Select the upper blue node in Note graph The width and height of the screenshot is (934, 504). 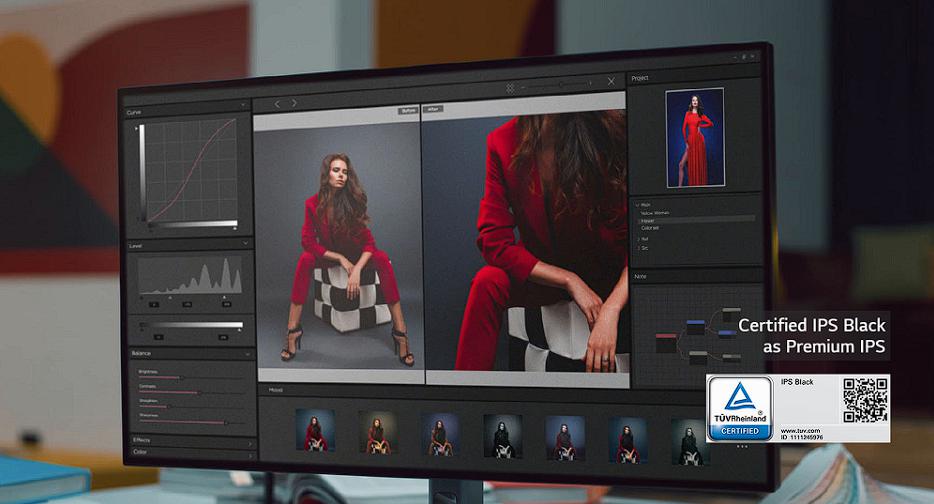coord(695,327)
